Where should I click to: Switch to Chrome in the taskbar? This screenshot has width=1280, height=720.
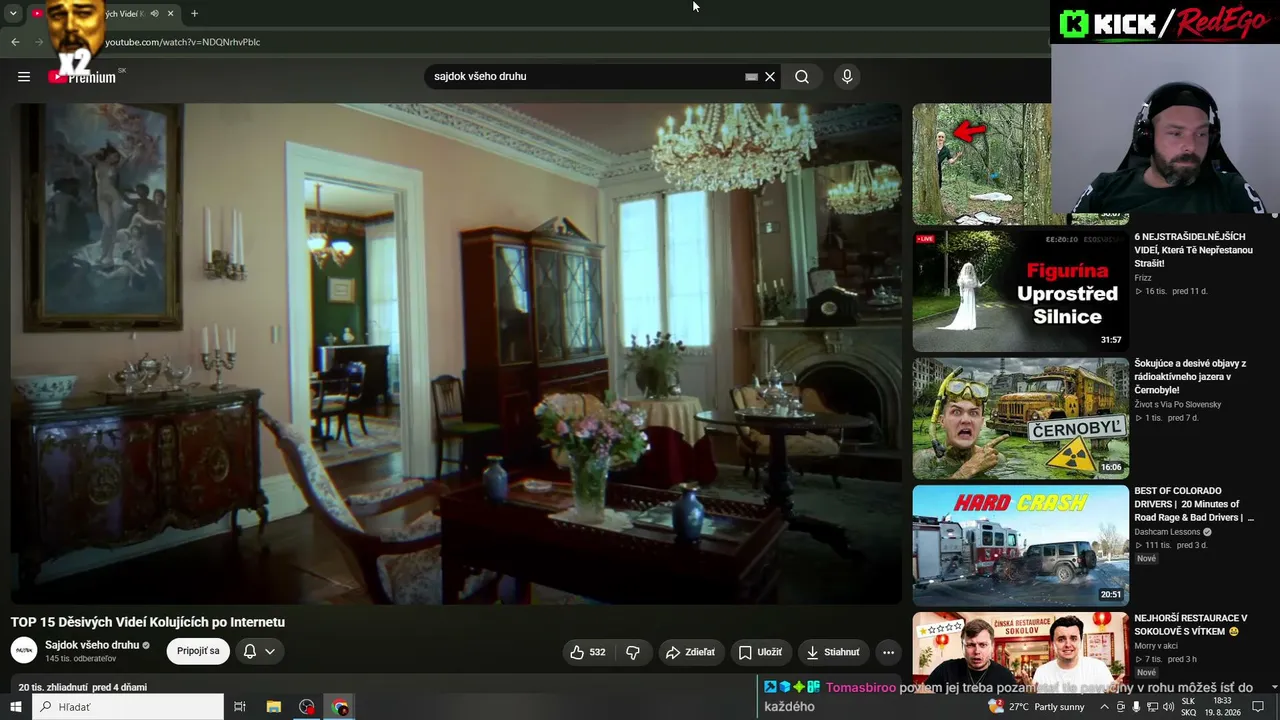point(341,707)
